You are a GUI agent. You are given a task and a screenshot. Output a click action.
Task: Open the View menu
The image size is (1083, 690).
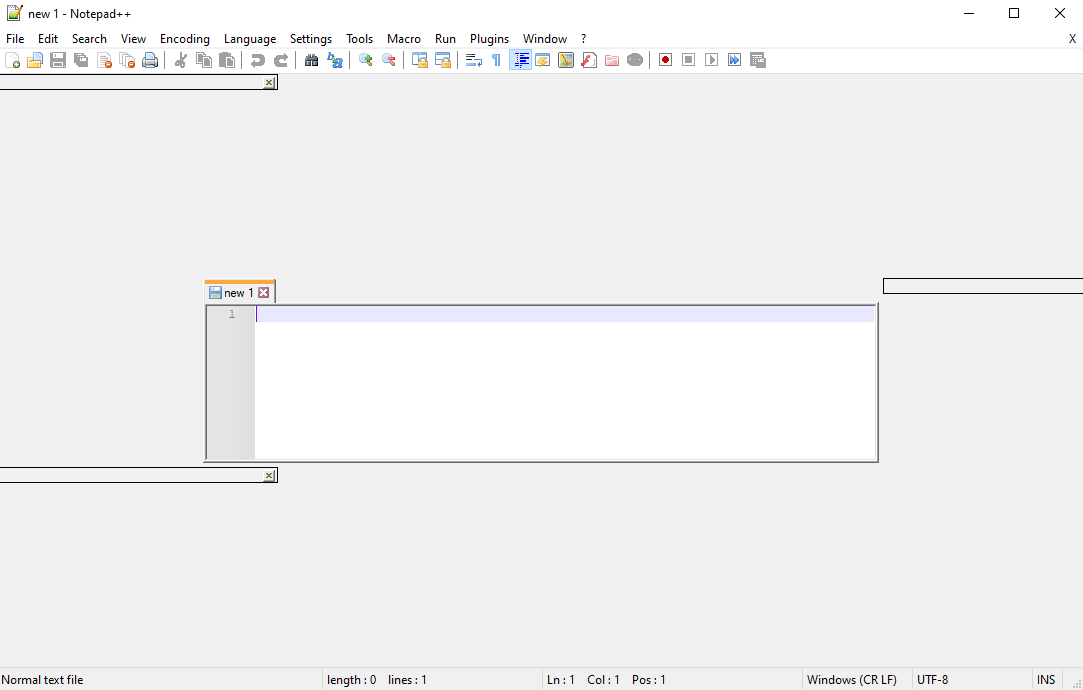(133, 39)
